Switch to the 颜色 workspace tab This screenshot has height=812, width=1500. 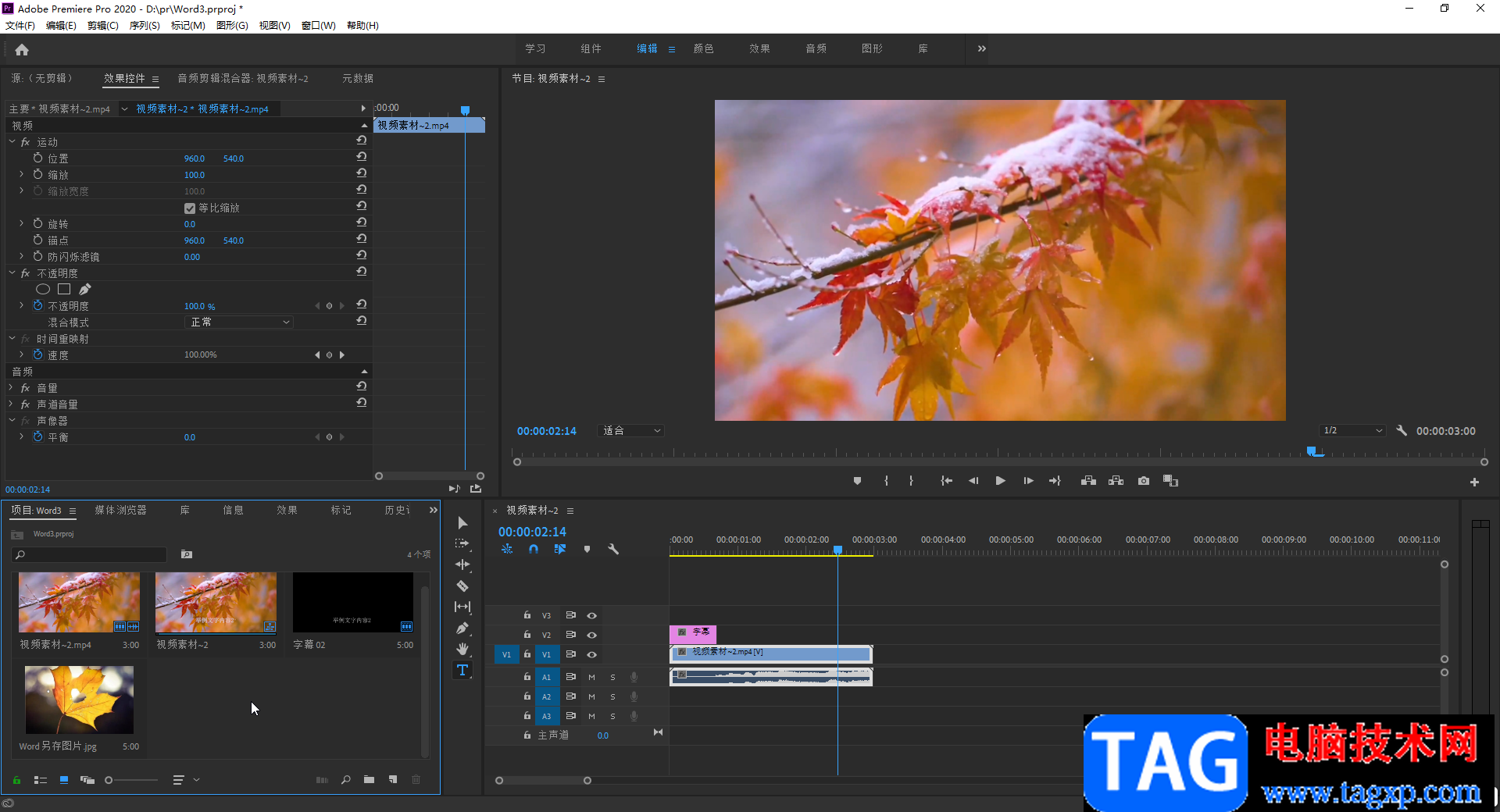[x=703, y=48]
